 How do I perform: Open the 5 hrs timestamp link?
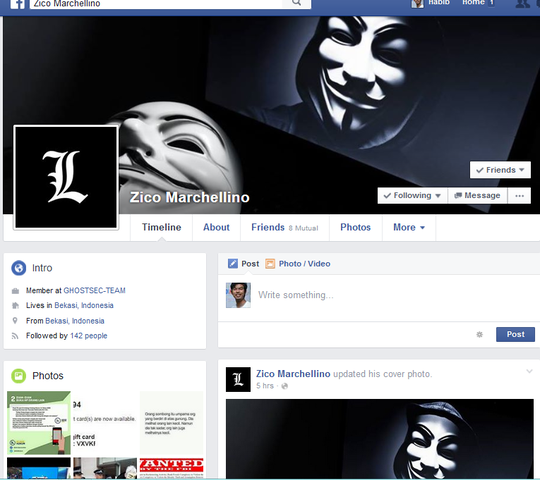265,386
